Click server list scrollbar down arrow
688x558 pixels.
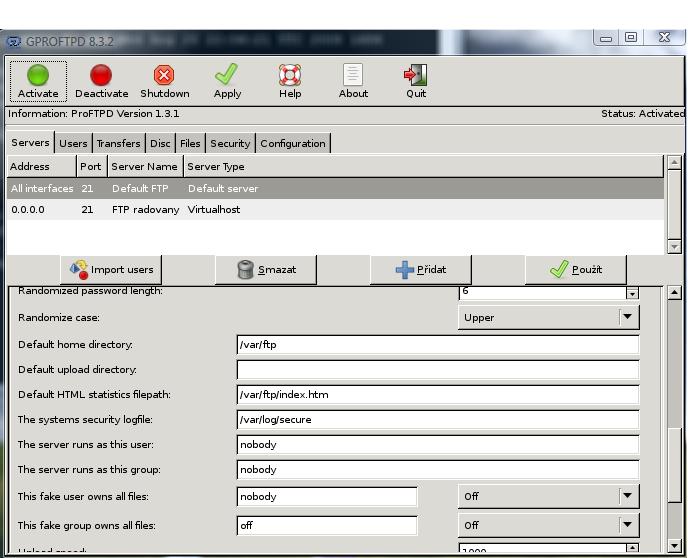674,247
